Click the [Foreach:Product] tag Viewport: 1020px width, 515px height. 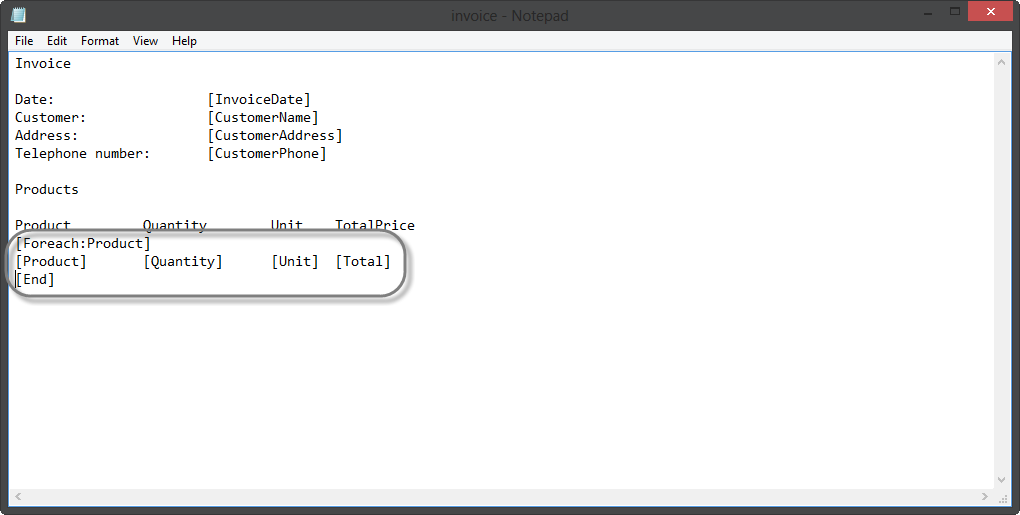coord(83,243)
